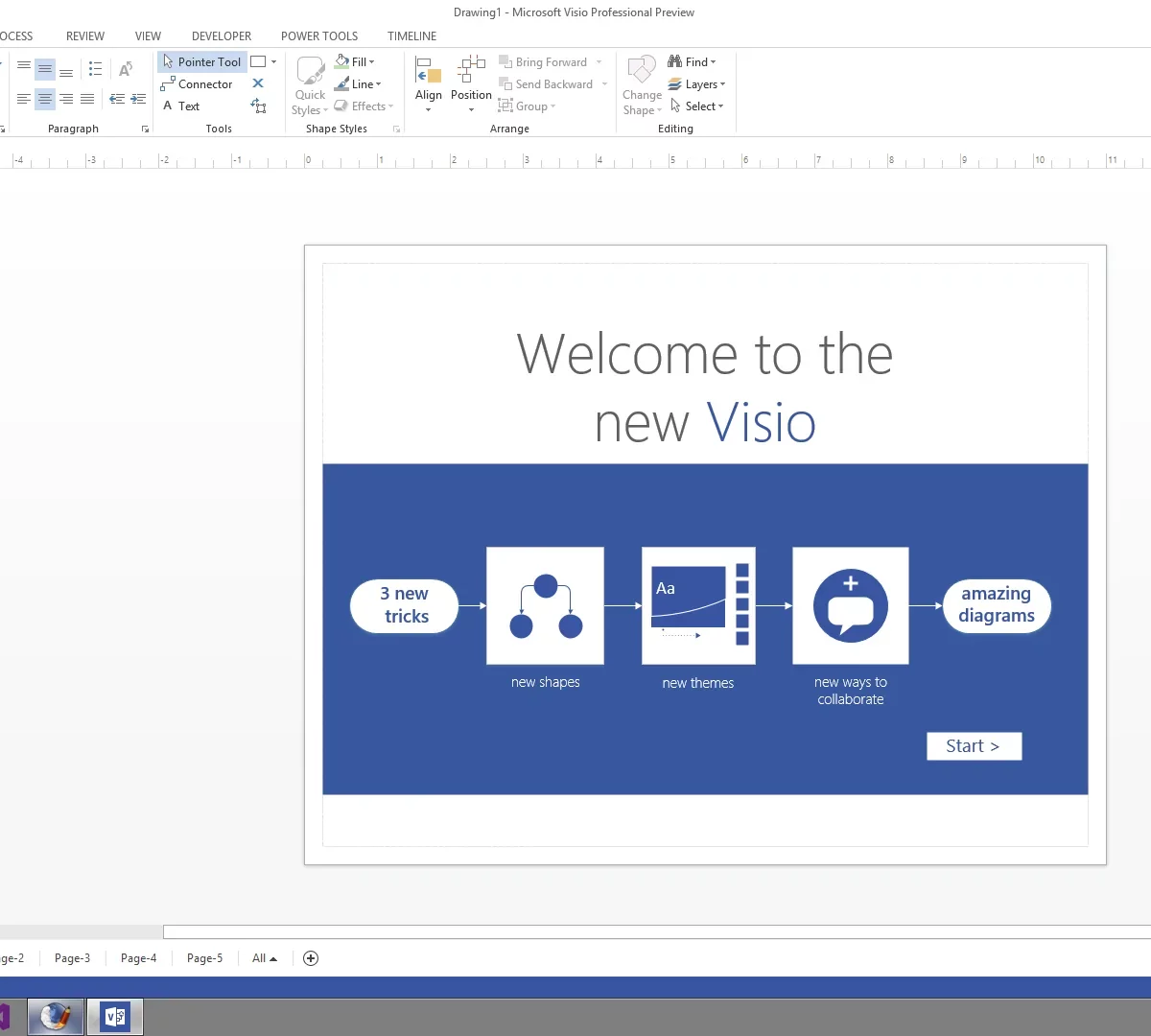This screenshot has height=1036, width=1151.
Task: Select the Text Block rotate tool
Action: click(258, 106)
